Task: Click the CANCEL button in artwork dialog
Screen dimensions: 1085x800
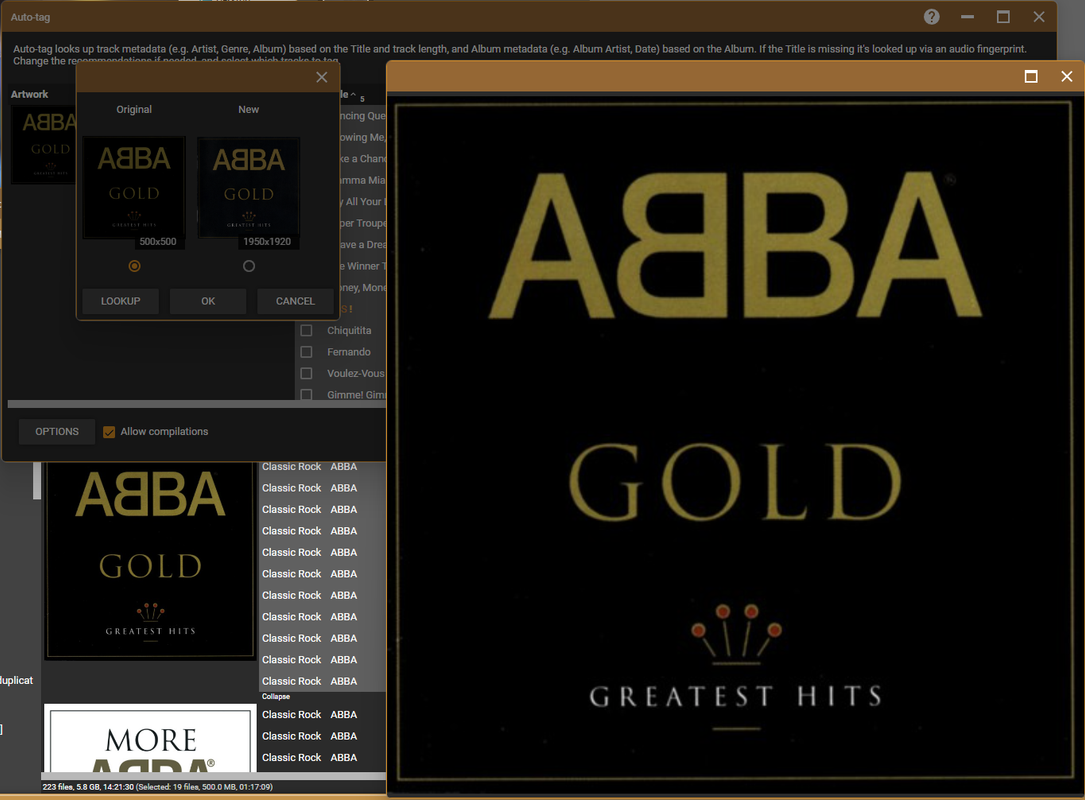Action: [295, 301]
